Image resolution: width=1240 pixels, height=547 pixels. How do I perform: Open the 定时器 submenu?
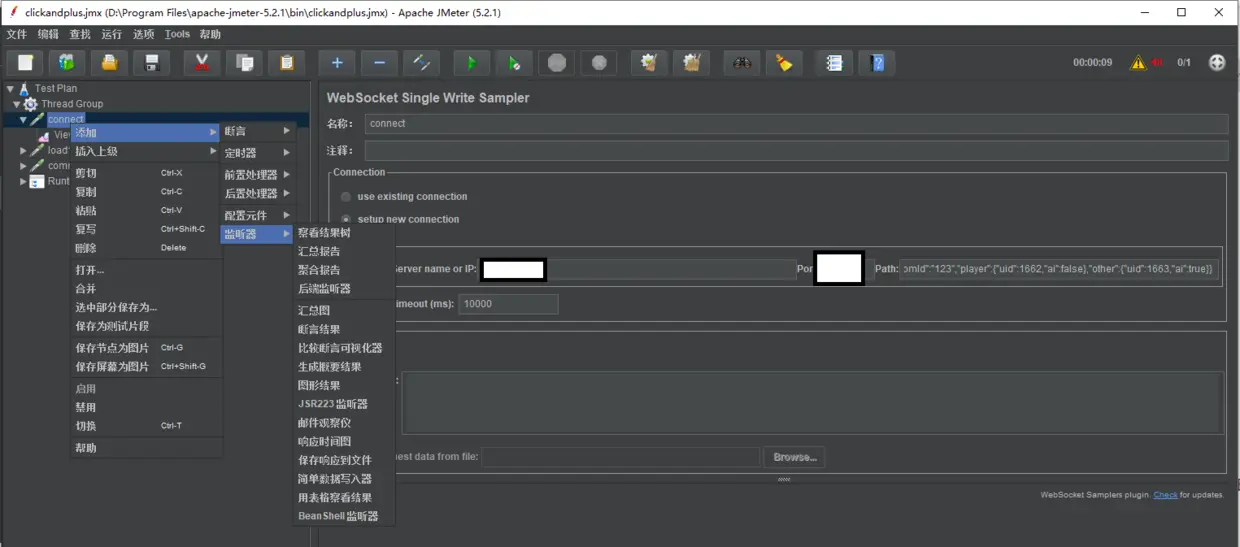point(257,153)
